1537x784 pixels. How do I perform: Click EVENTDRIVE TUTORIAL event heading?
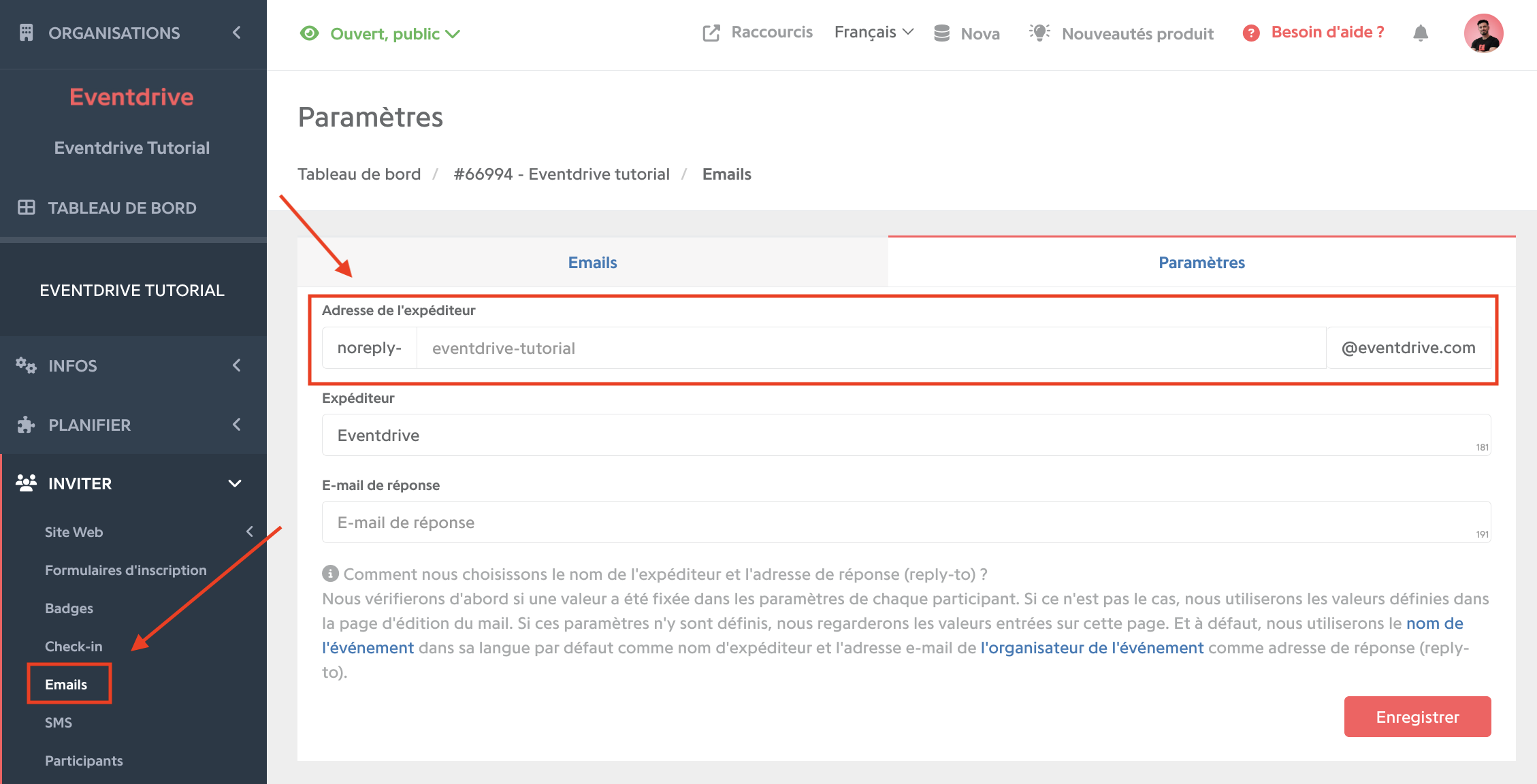132,291
